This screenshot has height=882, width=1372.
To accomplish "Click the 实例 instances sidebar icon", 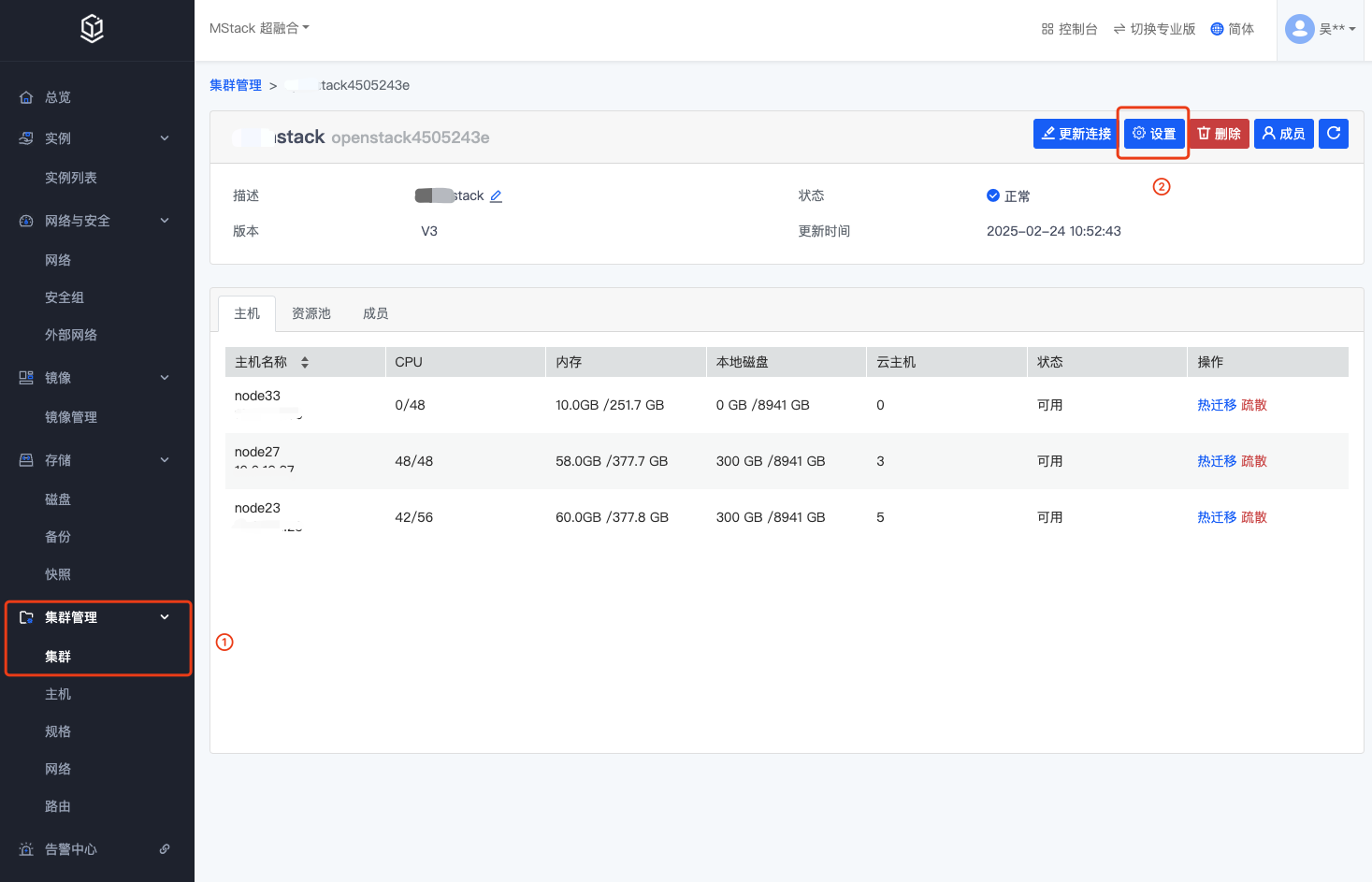I will (26, 138).
